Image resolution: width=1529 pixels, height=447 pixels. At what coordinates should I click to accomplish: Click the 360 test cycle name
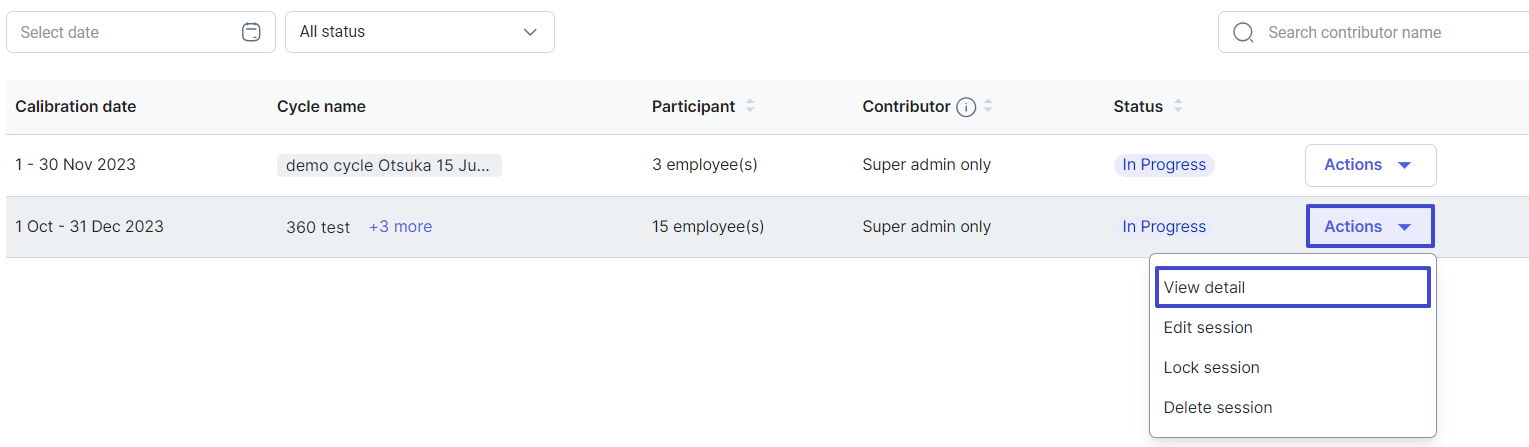tap(318, 227)
